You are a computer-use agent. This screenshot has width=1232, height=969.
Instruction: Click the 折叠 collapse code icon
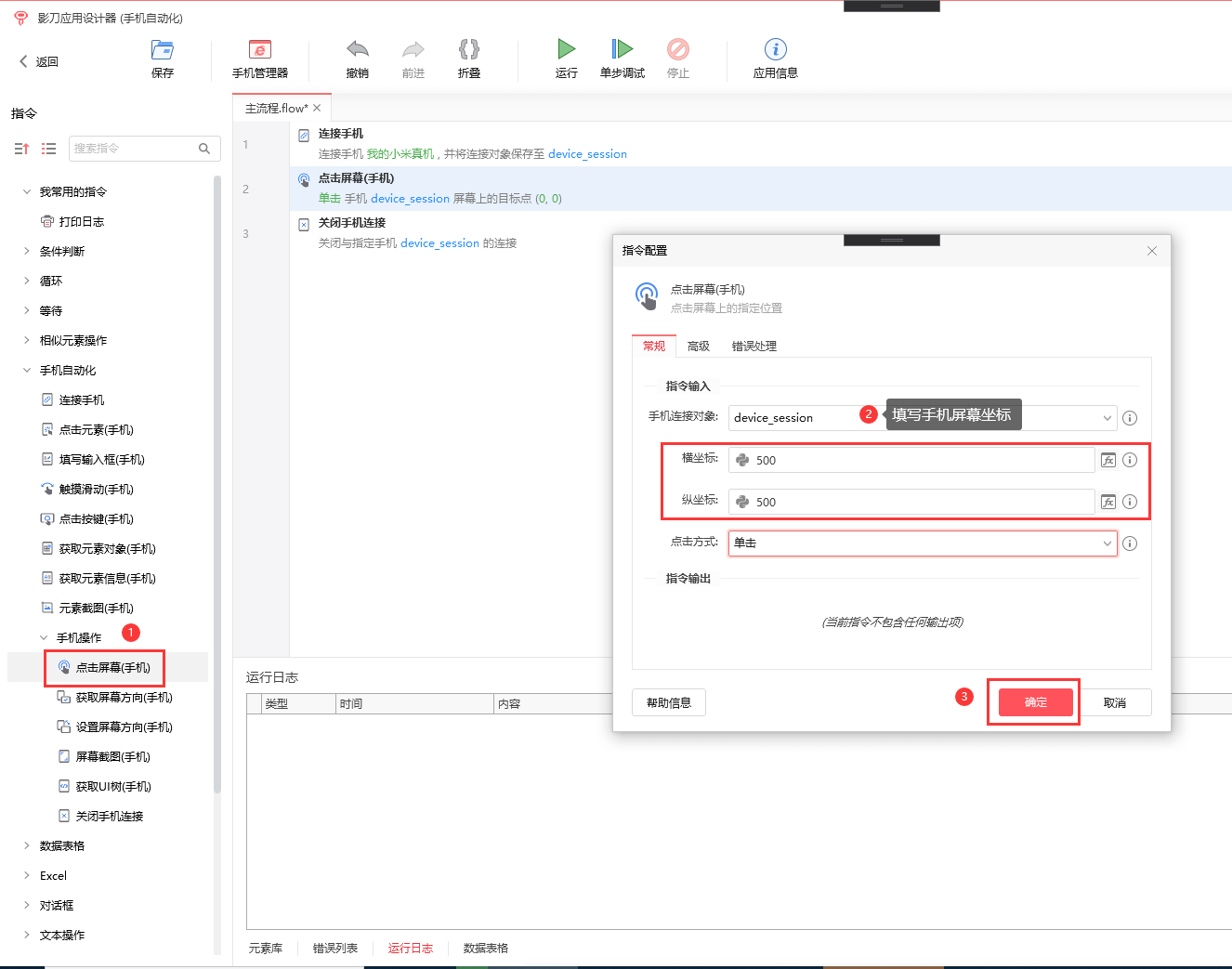pos(469,49)
